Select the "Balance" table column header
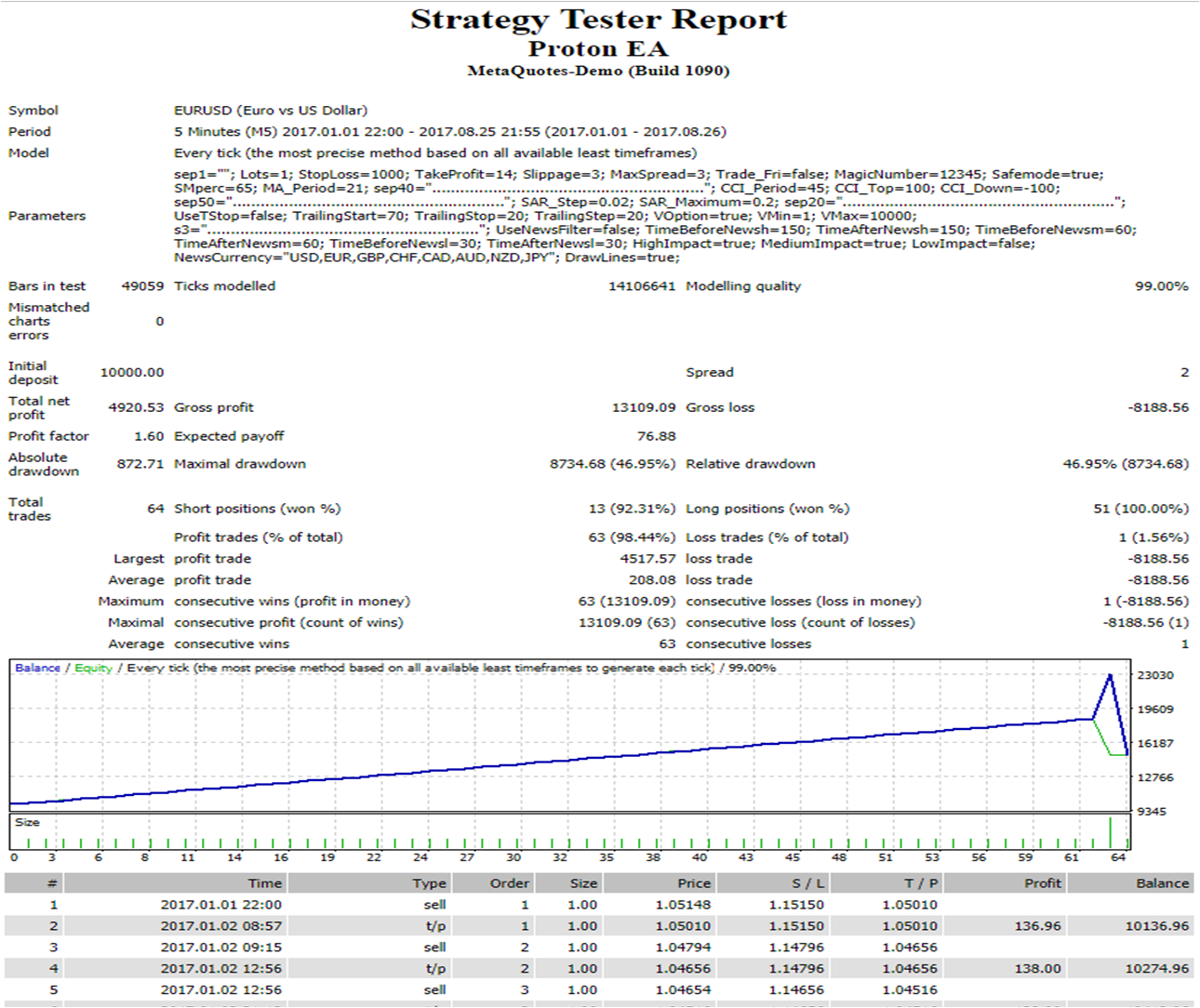The height and width of the screenshot is (1008, 1200). [1163, 884]
